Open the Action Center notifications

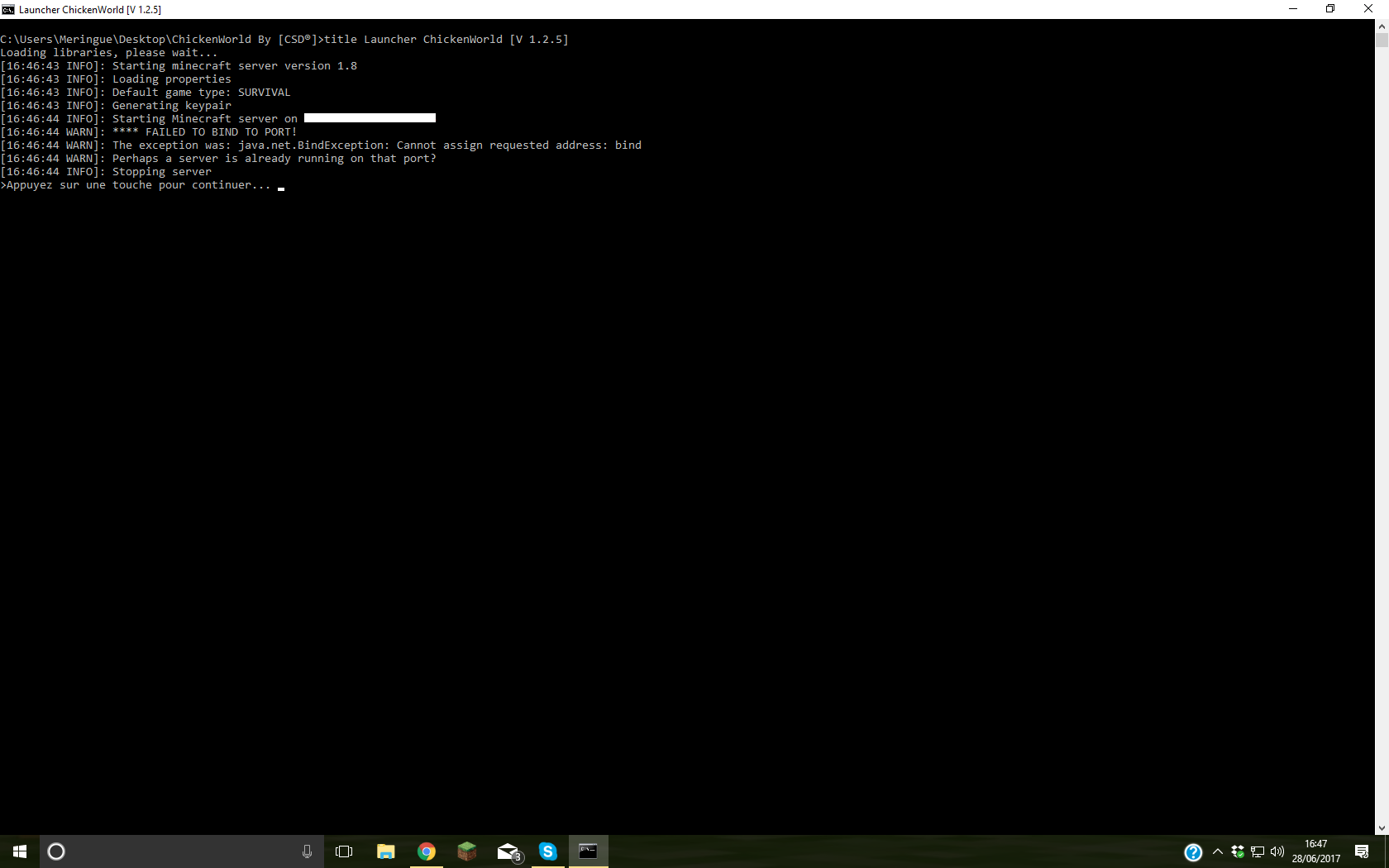[x=1362, y=851]
